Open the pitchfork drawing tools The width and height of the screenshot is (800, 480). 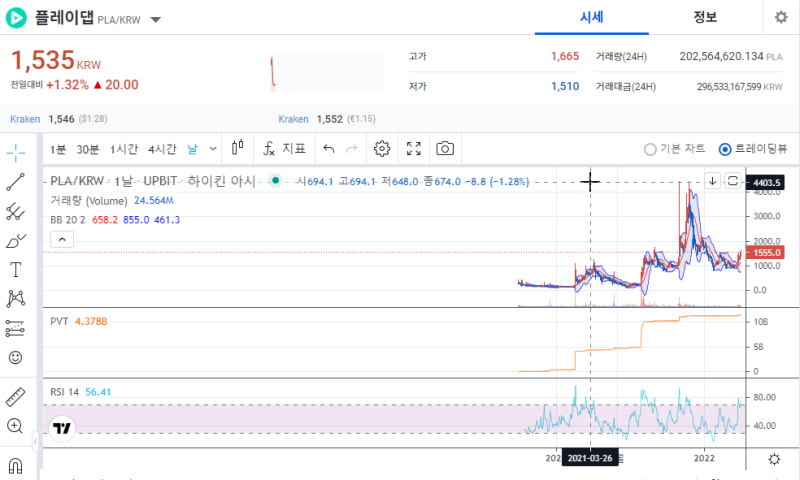(x=16, y=211)
